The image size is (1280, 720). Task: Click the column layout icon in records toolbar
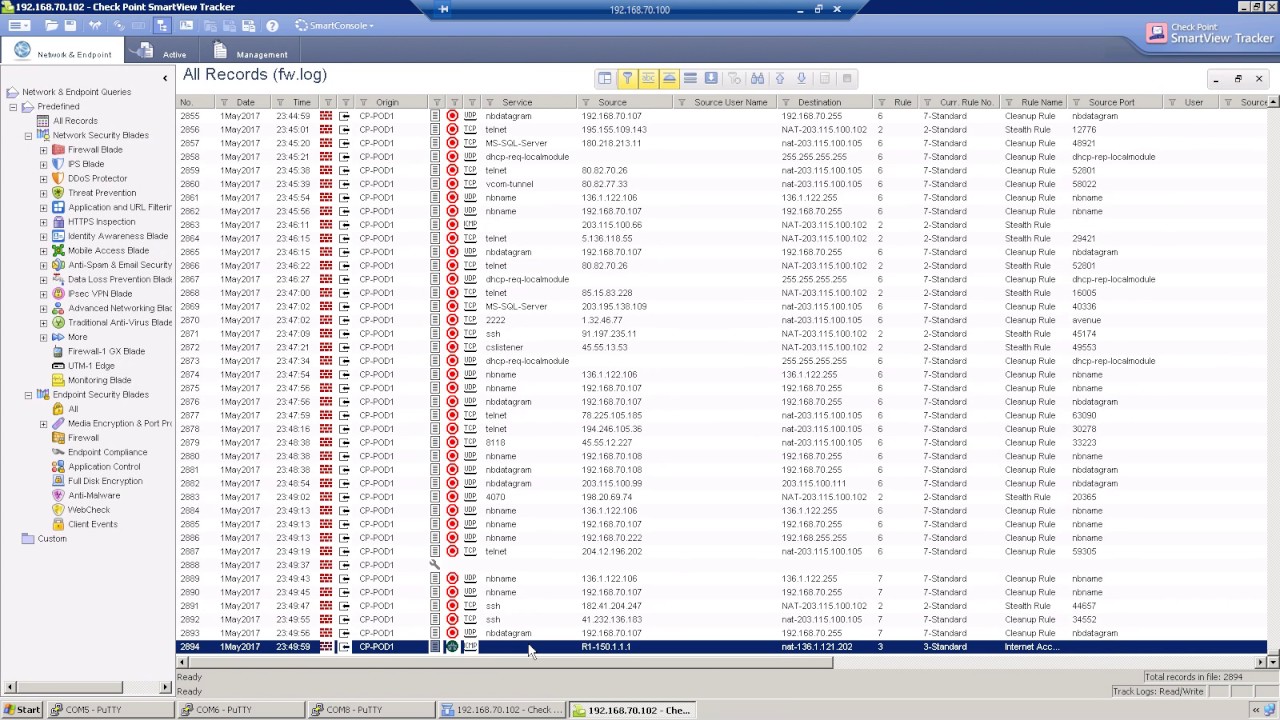(x=605, y=78)
